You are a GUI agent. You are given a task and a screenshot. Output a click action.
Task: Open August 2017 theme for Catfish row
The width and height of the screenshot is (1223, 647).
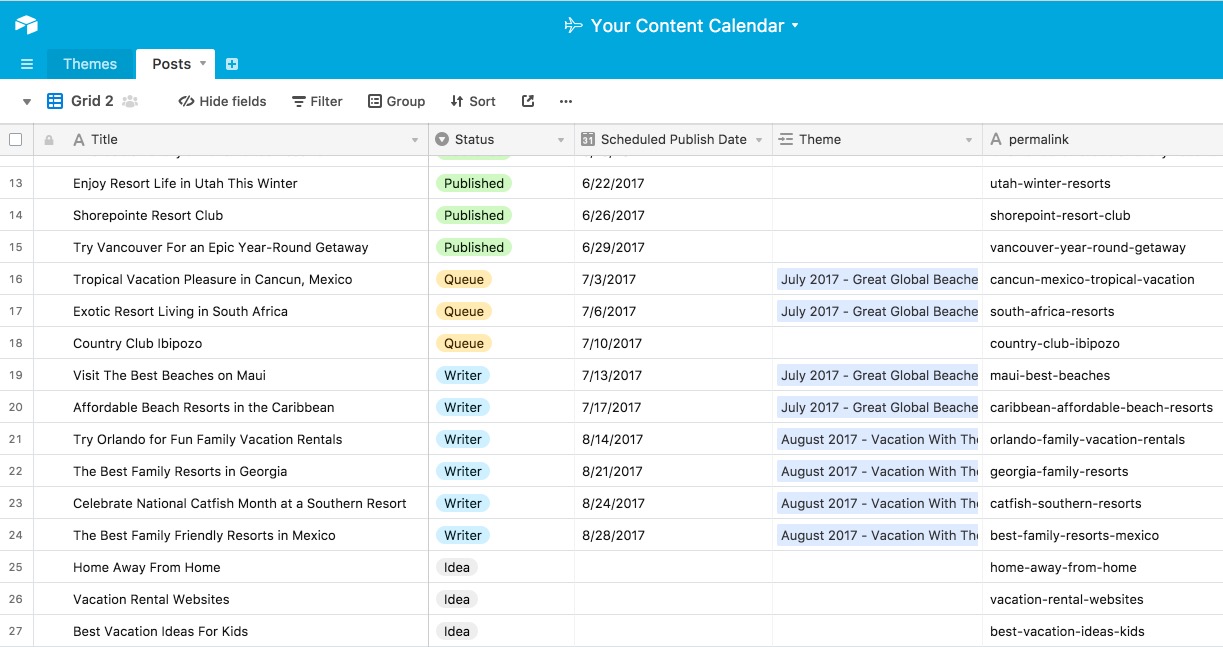click(x=878, y=503)
